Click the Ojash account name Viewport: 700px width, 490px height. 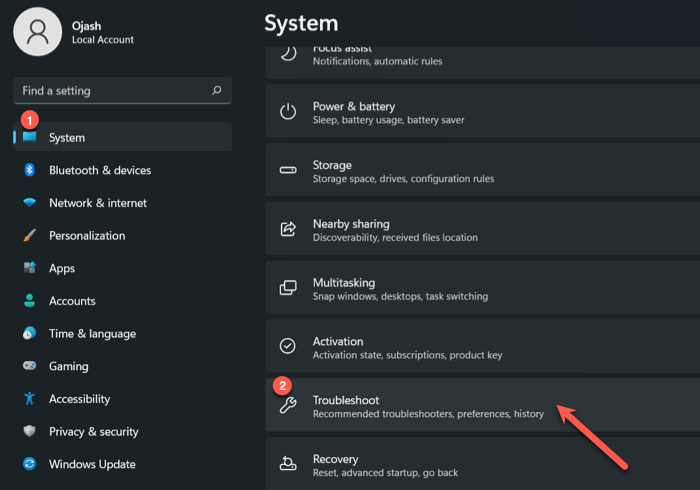coord(87,26)
